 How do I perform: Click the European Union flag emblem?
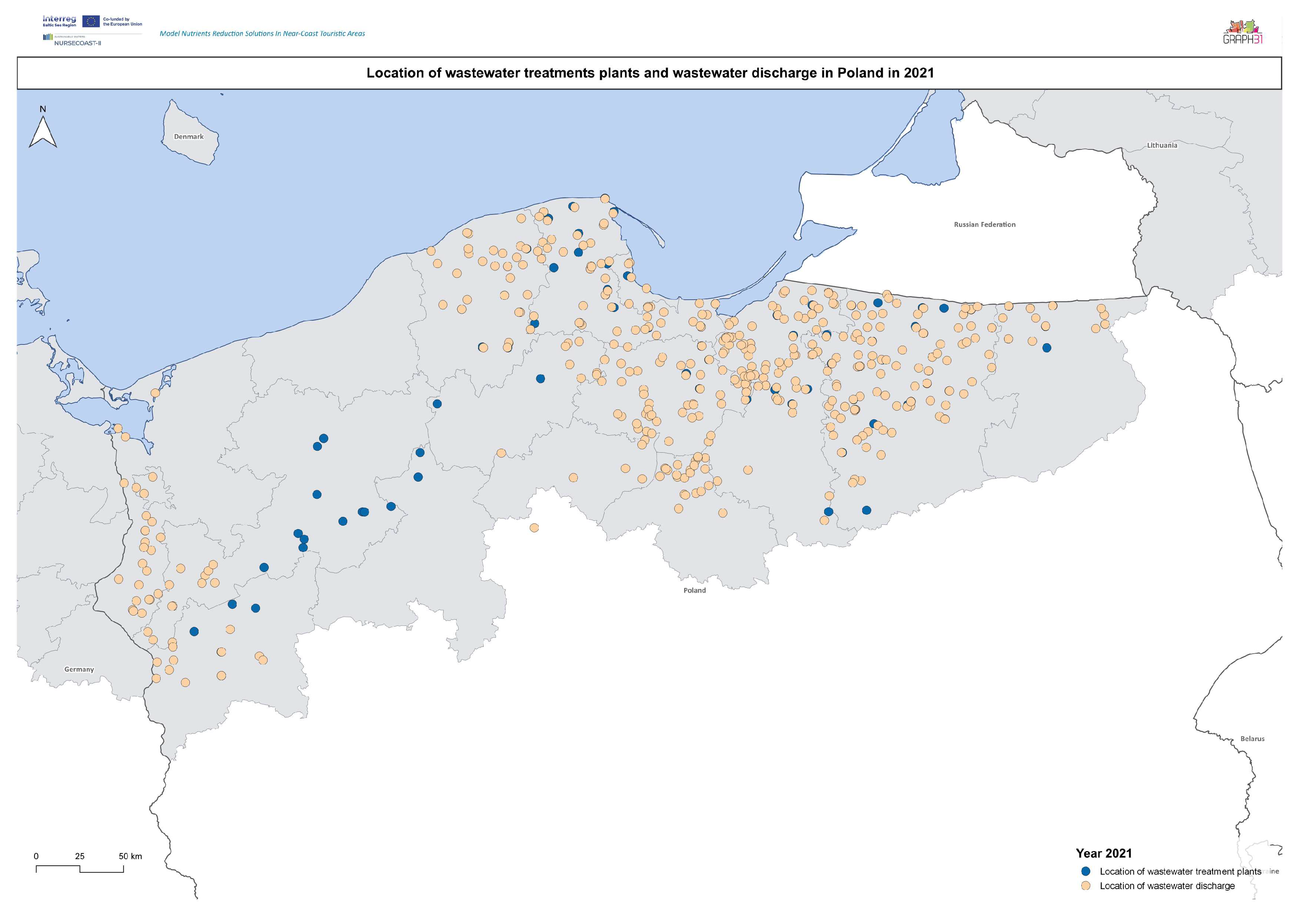click(x=91, y=22)
